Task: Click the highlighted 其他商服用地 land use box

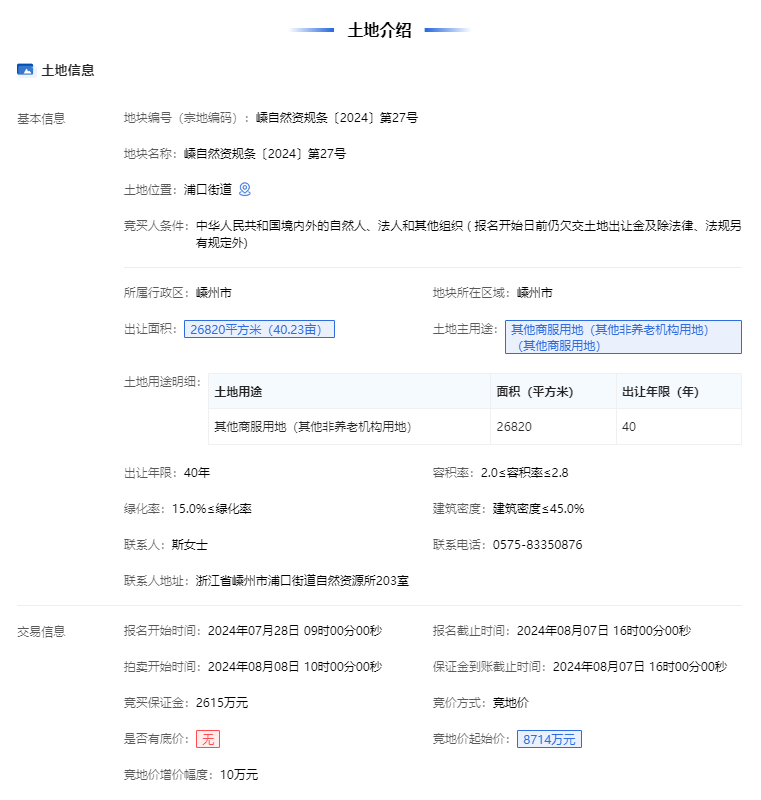Action: (x=623, y=337)
